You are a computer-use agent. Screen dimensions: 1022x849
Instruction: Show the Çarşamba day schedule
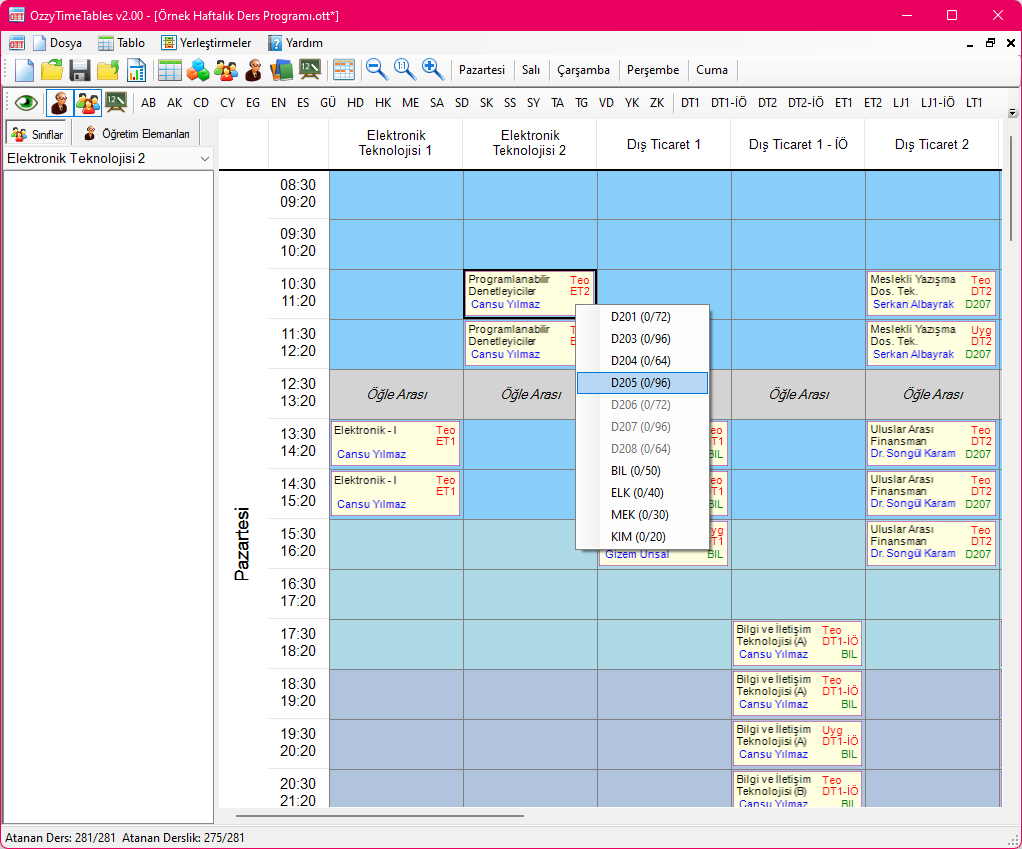point(583,70)
